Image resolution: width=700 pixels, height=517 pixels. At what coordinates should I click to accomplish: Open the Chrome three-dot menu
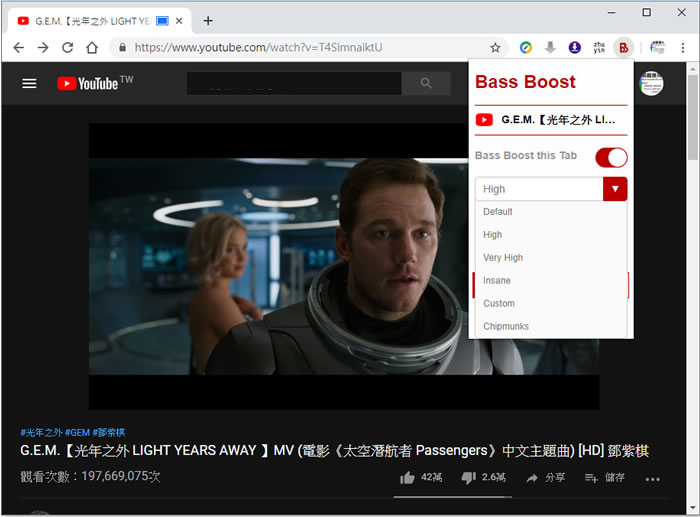point(683,47)
